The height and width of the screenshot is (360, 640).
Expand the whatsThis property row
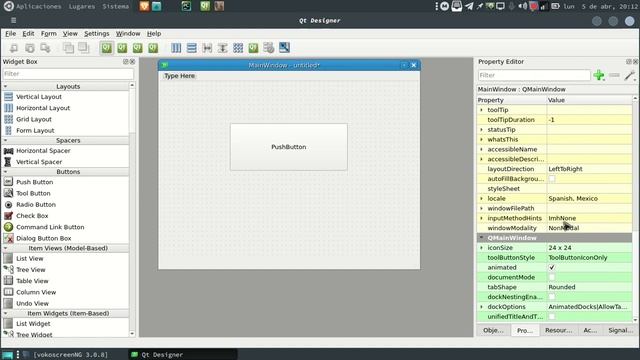[x=481, y=139]
